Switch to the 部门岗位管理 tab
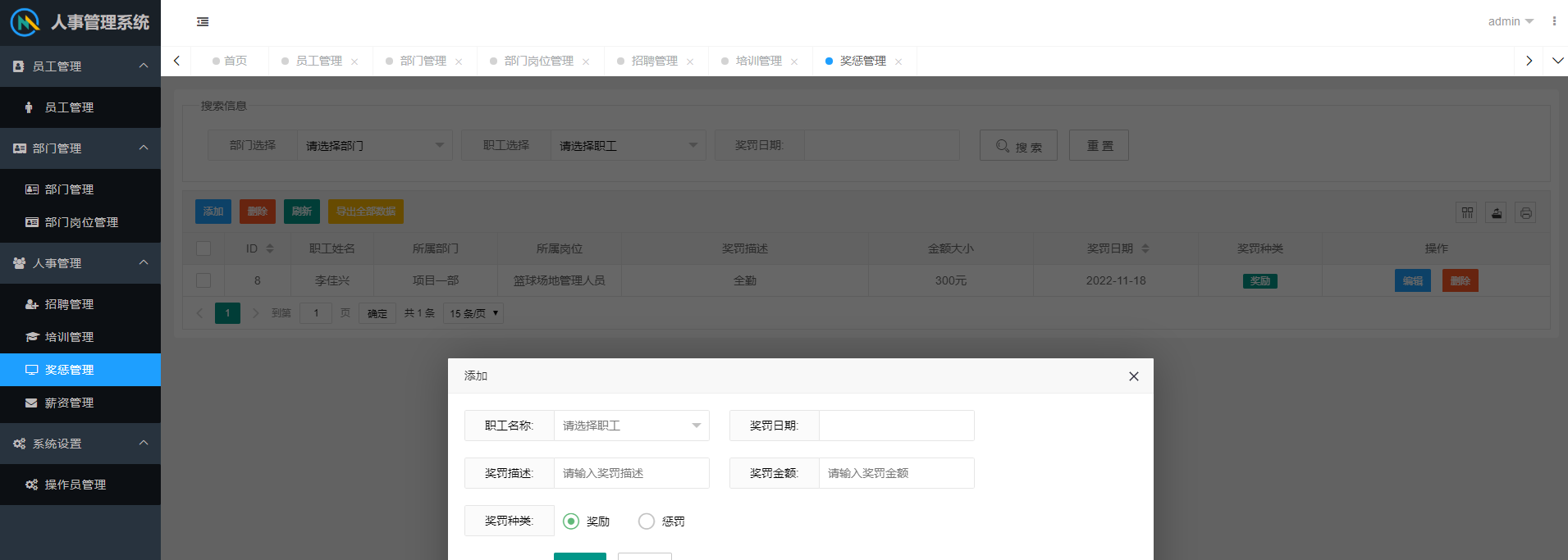Image resolution: width=1568 pixels, height=560 pixels. (x=538, y=61)
